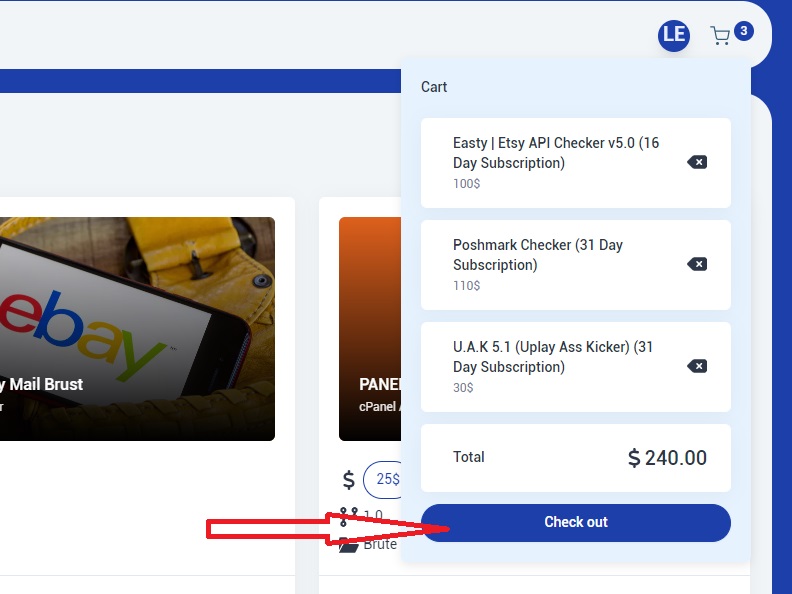
Task: Click the folder icon next to Brute
Action: [348, 545]
